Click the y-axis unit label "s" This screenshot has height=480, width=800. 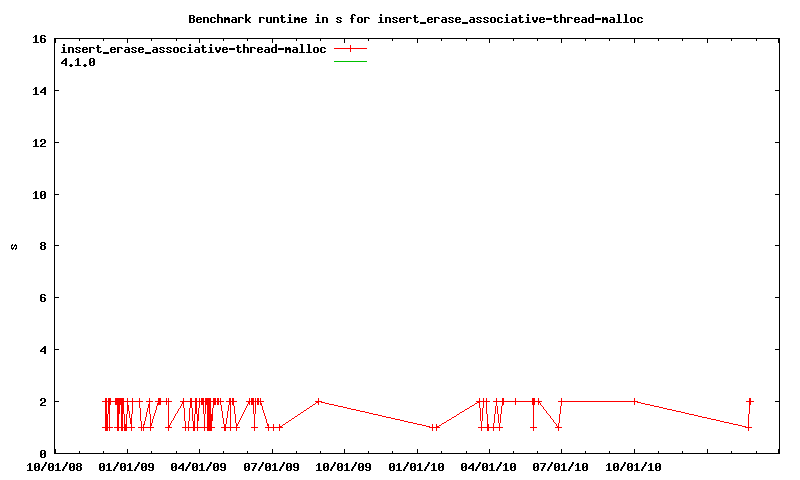pyautogui.click(x=15, y=246)
